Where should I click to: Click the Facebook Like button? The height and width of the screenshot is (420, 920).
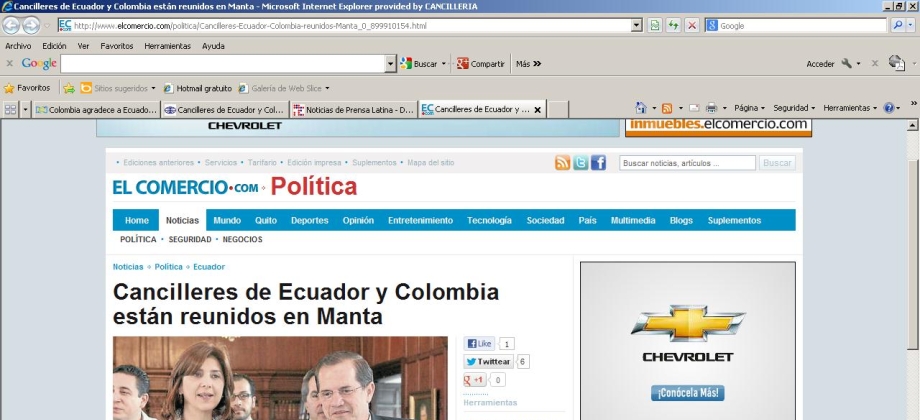pyautogui.click(x=479, y=344)
